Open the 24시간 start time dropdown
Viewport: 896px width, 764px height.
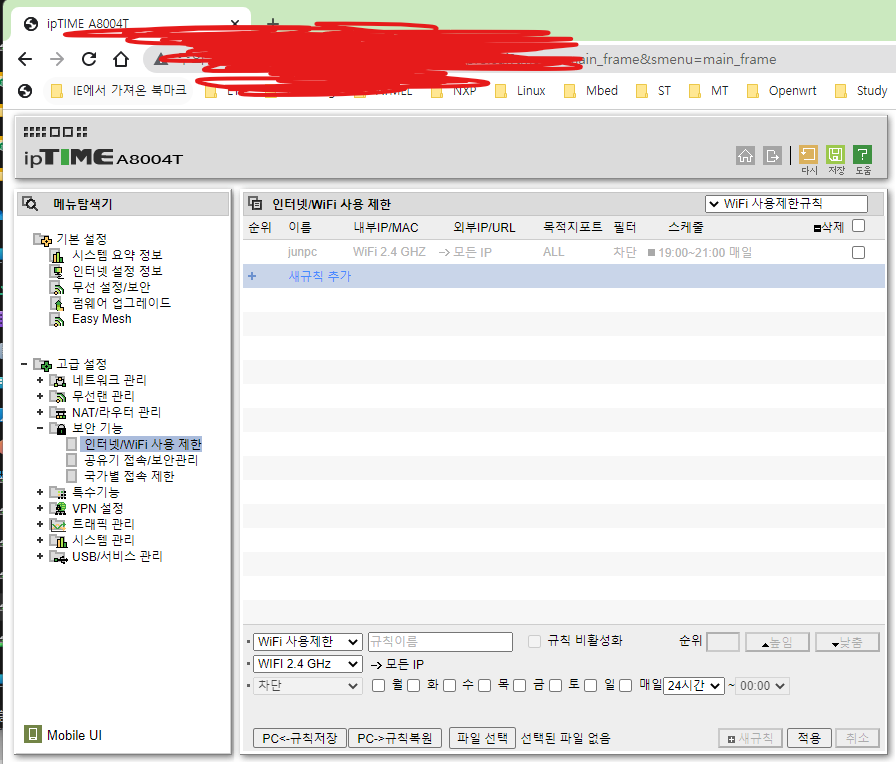coord(694,685)
